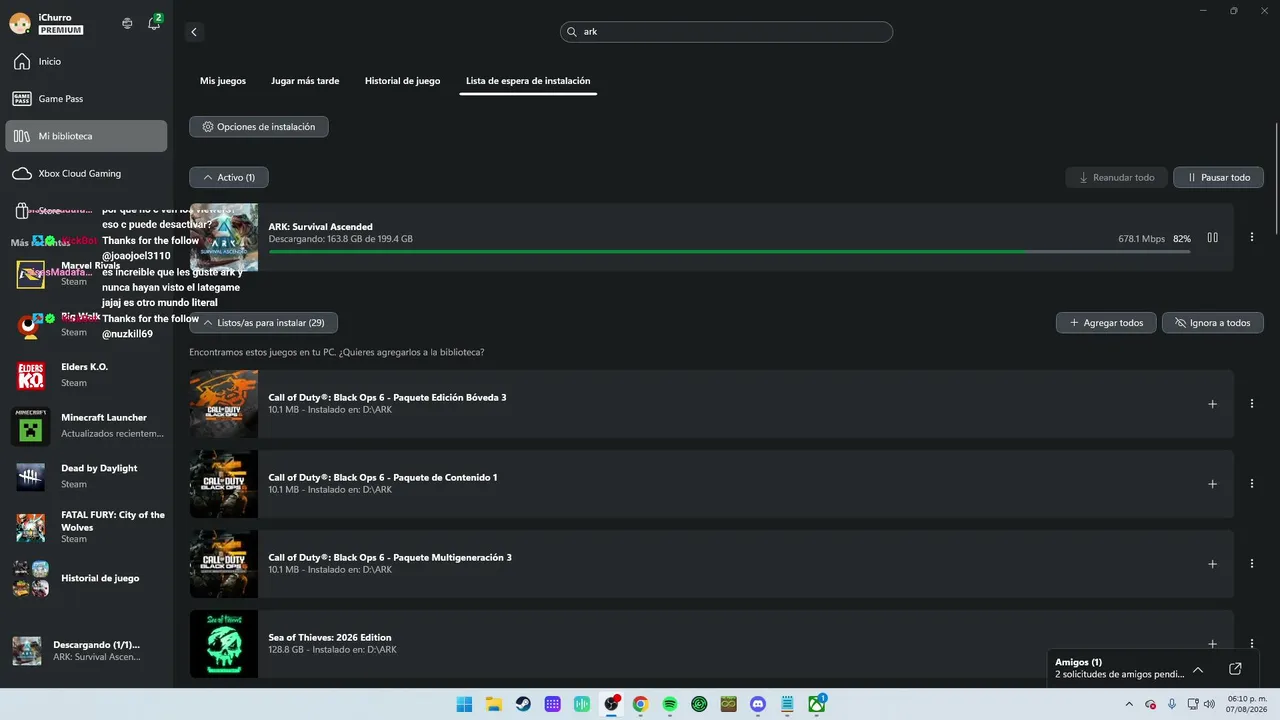Open Historial de juego in sidebar list
This screenshot has width=1280, height=720.
(x=86, y=578)
